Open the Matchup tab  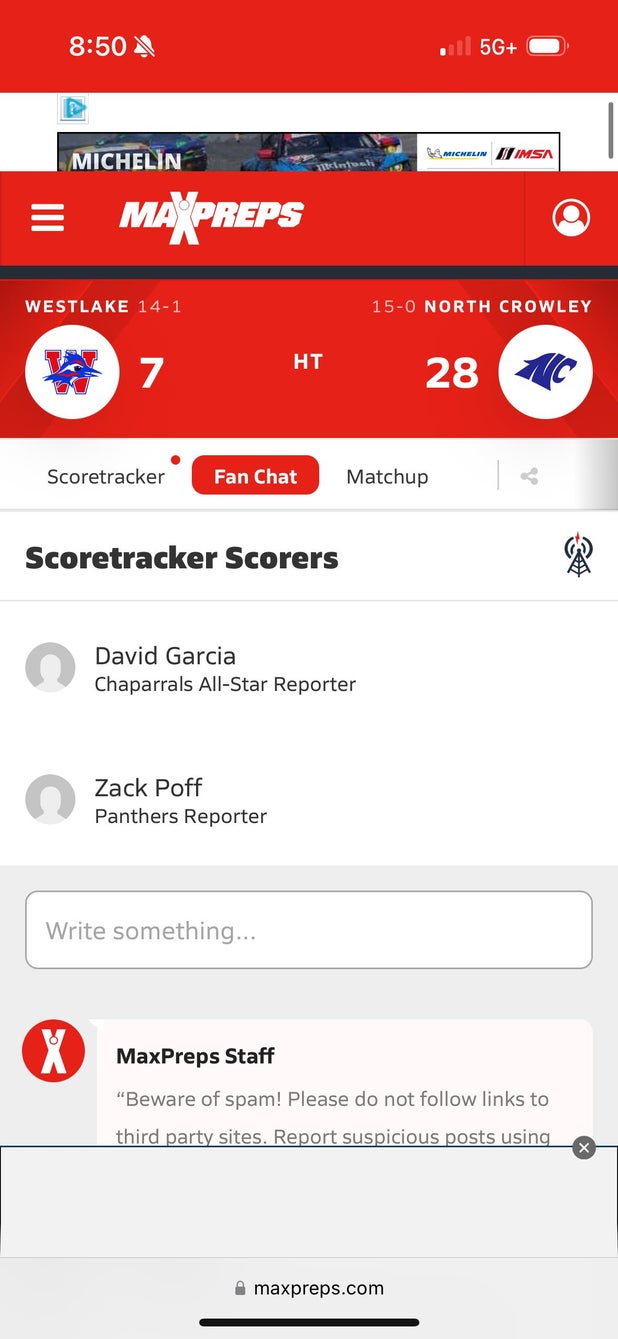pos(387,477)
